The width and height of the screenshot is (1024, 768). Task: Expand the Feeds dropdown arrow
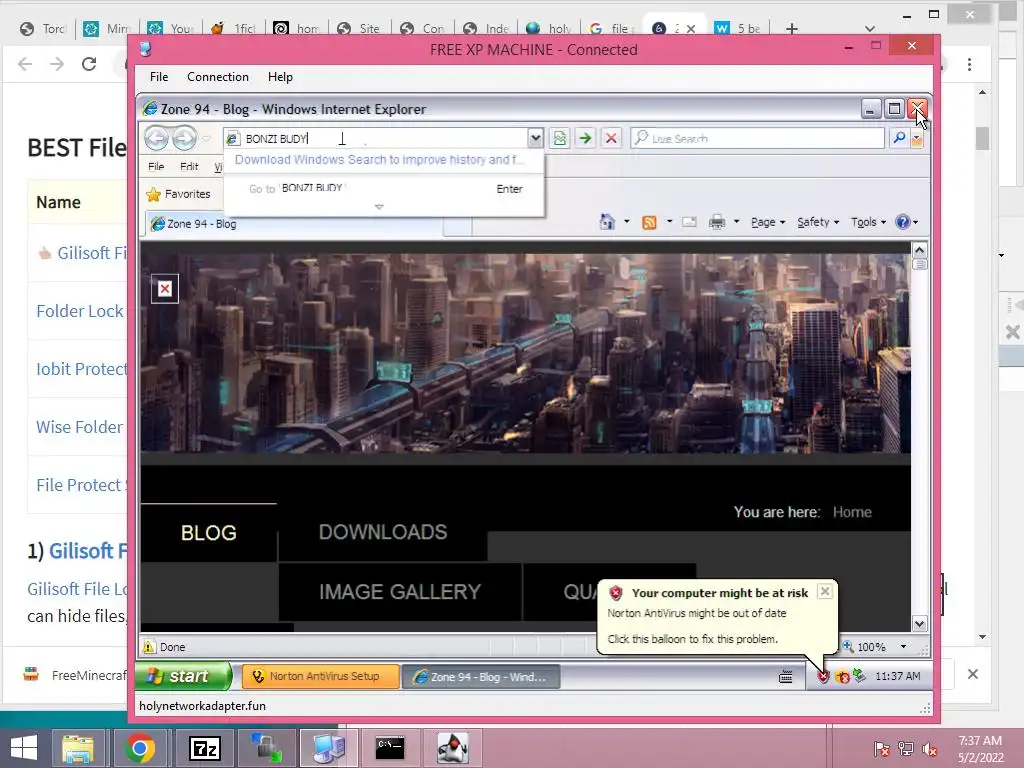pyautogui.click(x=669, y=222)
